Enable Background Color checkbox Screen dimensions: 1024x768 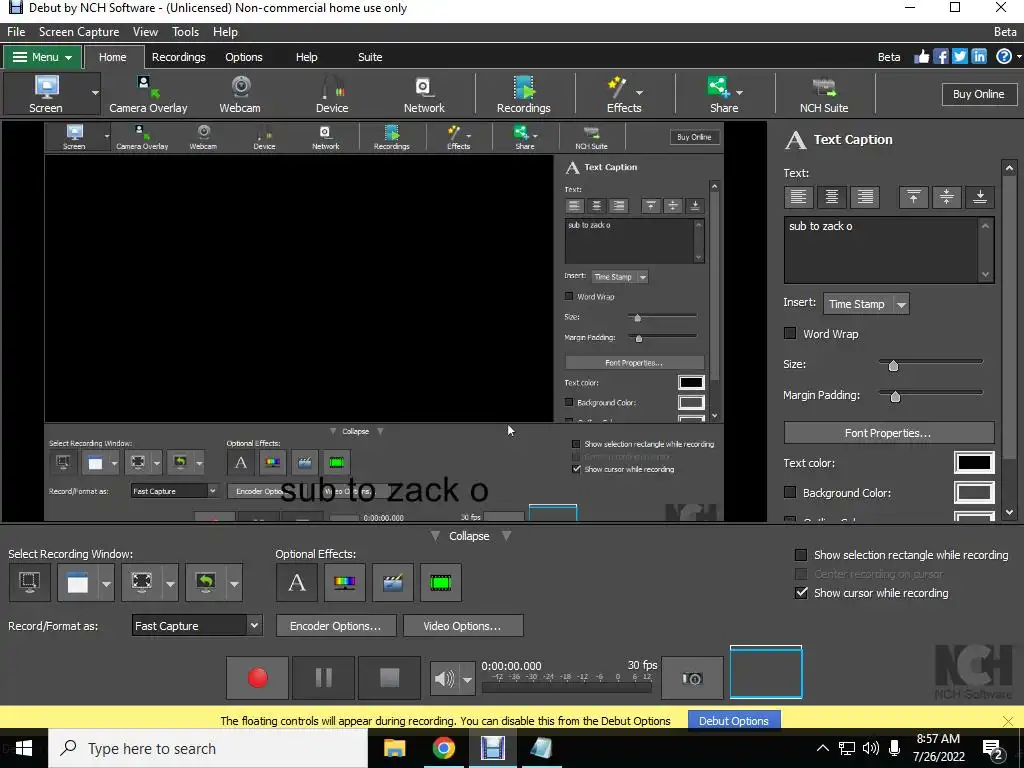click(790, 492)
